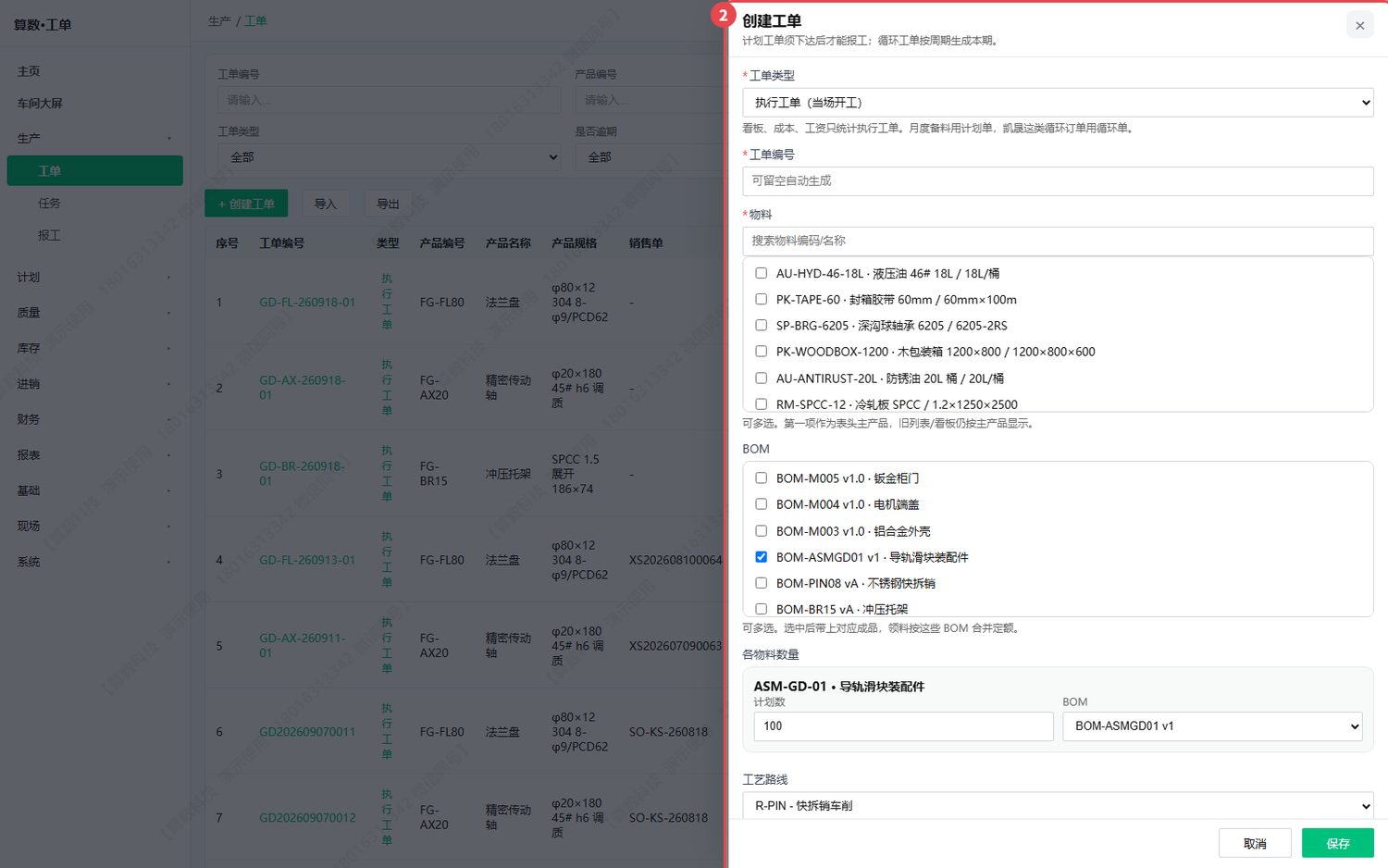Expand the 质量 sidebar section
1388x868 pixels.
pyautogui.click(x=94, y=313)
